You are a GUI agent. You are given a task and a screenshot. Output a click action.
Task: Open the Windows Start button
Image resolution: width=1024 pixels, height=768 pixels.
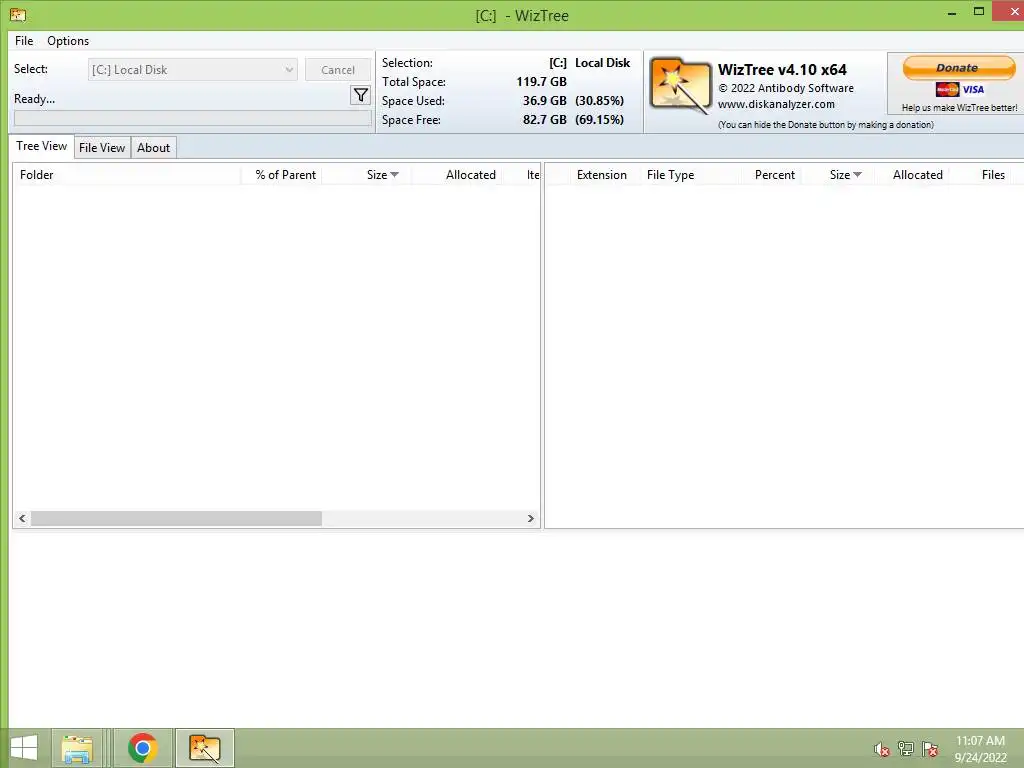tap(24, 748)
